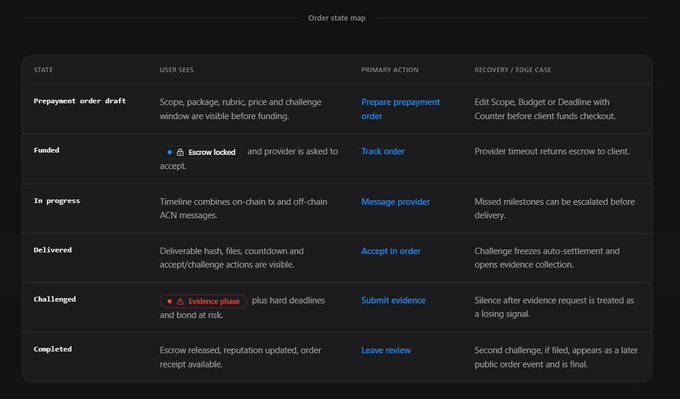Click the 'Edit Scope, Budget or Deadline' cell
This screenshot has width=680, height=399.
545,109
